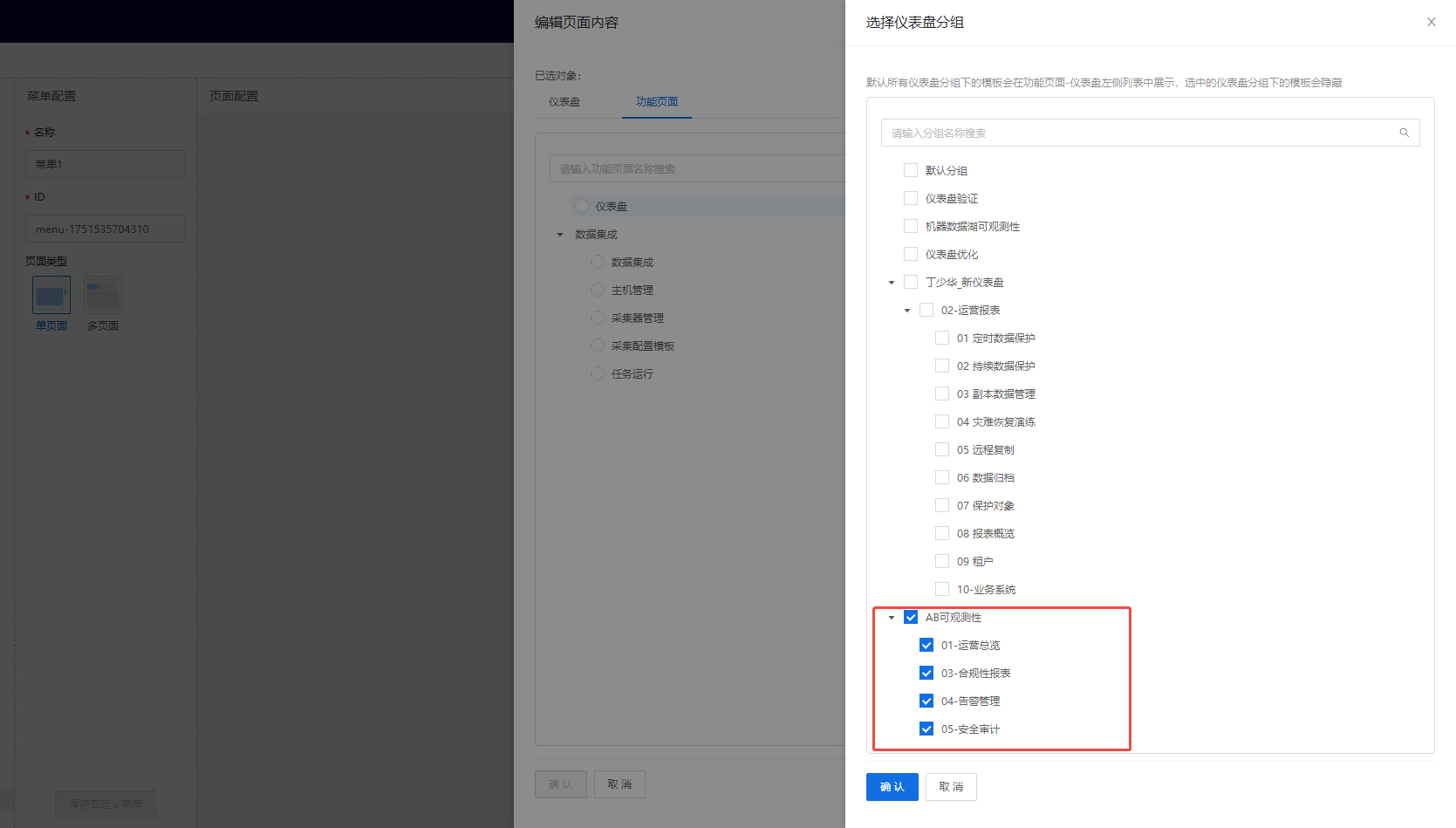Select the 任务运行 radio option
1456x828 pixels.
(x=598, y=373)
